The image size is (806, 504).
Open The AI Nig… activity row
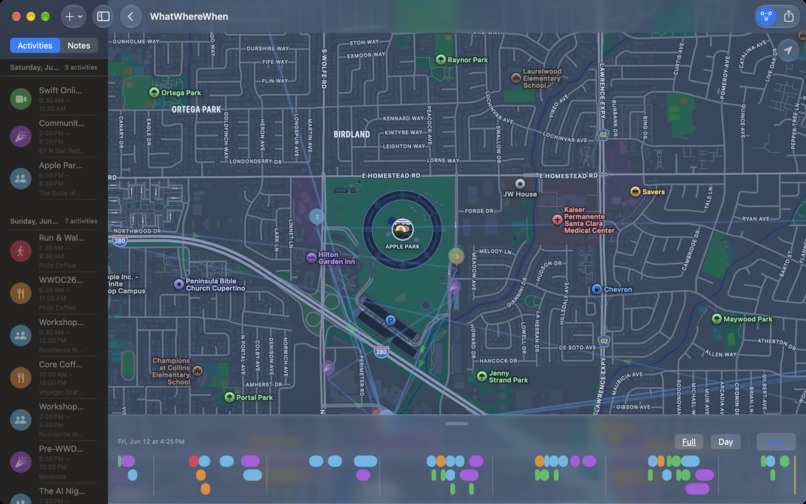[54, 495]
